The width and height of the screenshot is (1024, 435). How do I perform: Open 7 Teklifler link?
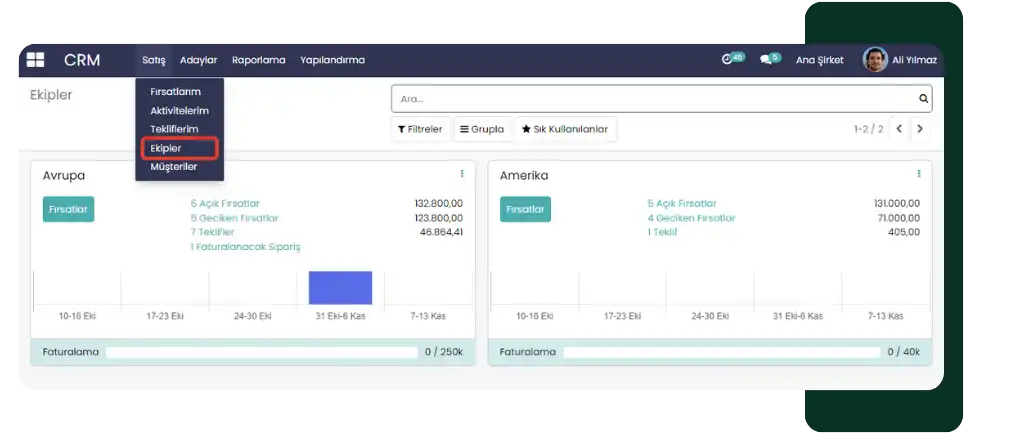pos(212,232)
